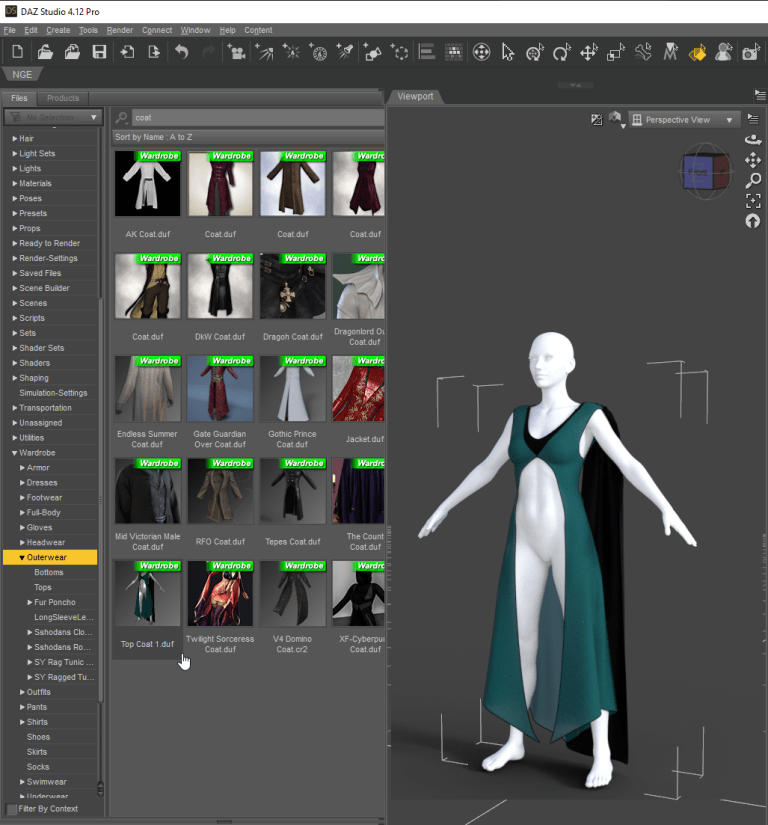Select the Joint Editor bone tool
The width and height of the screenshot is (768, 825).
pyautogui.click(x=643, y=52)
